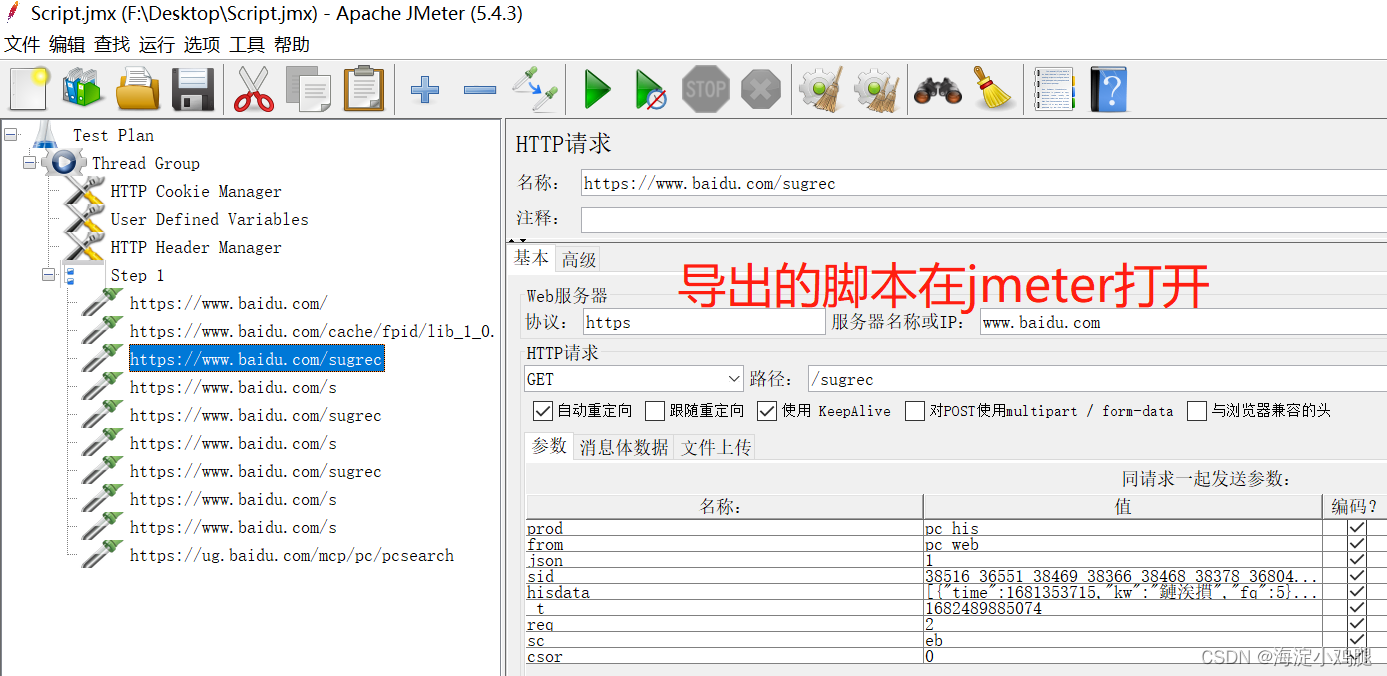Select User Defined Variables in tree

(209, 219)
